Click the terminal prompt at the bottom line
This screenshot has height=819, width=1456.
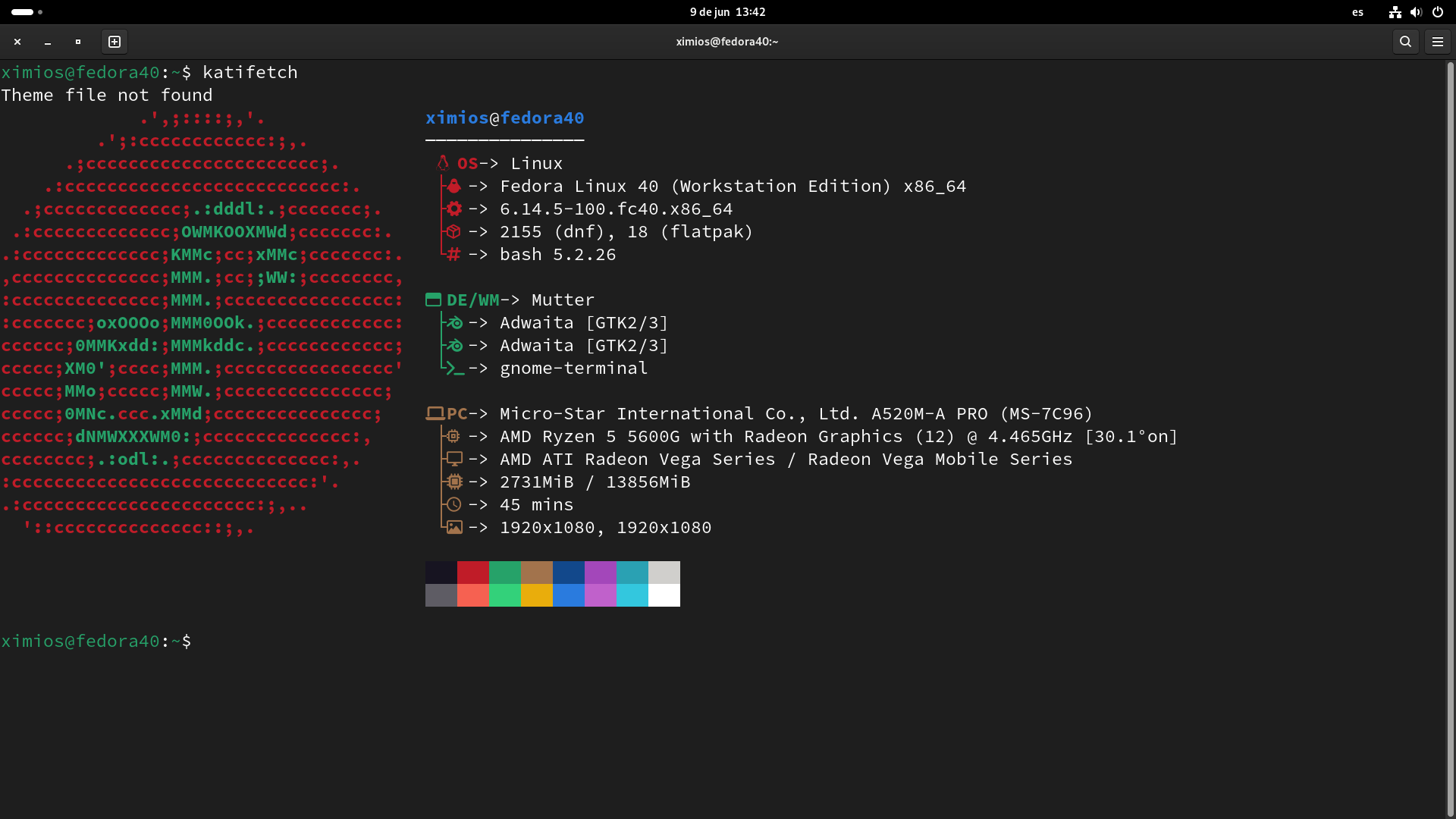pos(96,642)
